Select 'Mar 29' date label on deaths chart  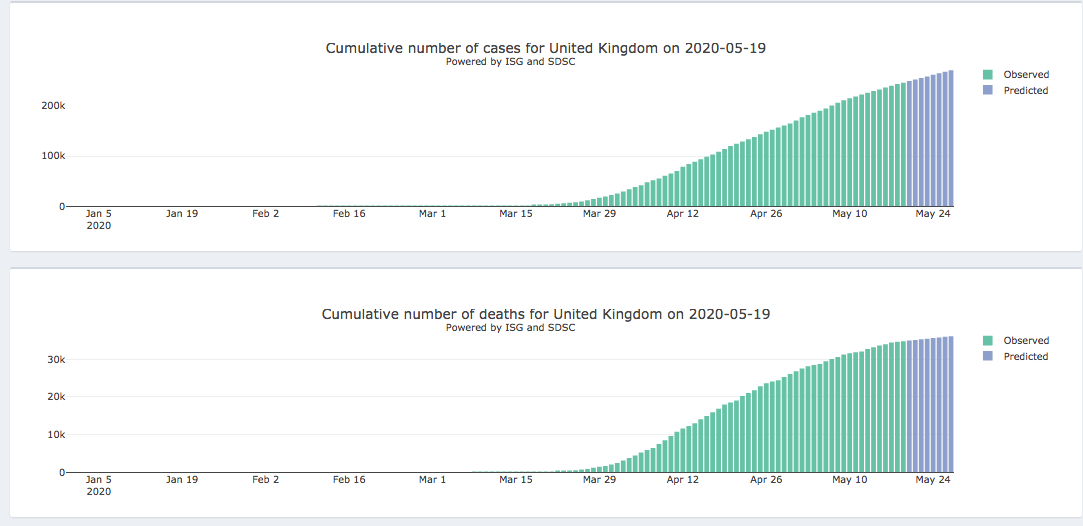(x=599, y=480)
